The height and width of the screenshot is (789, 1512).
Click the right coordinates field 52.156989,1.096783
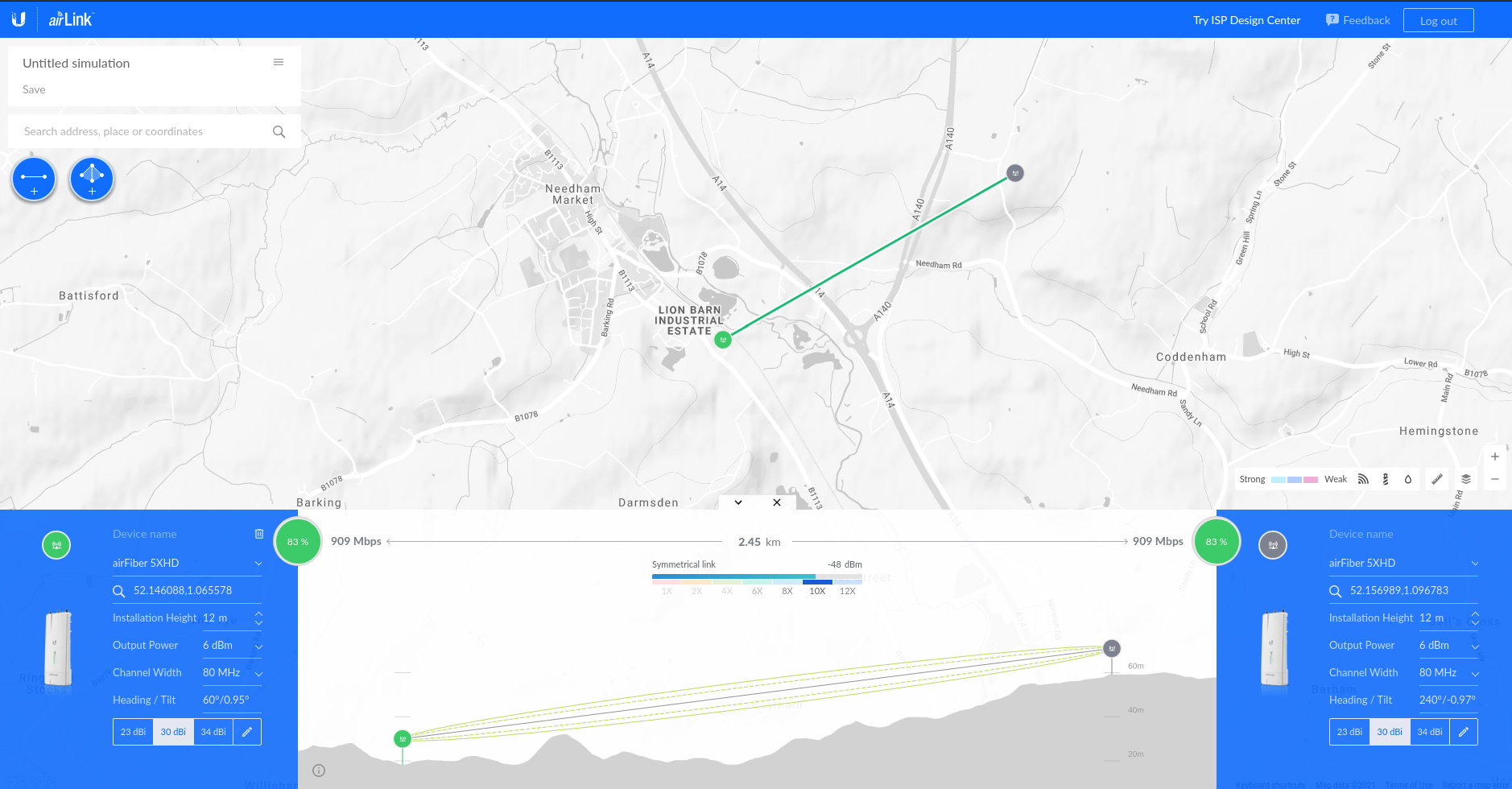click(1403, 590)
